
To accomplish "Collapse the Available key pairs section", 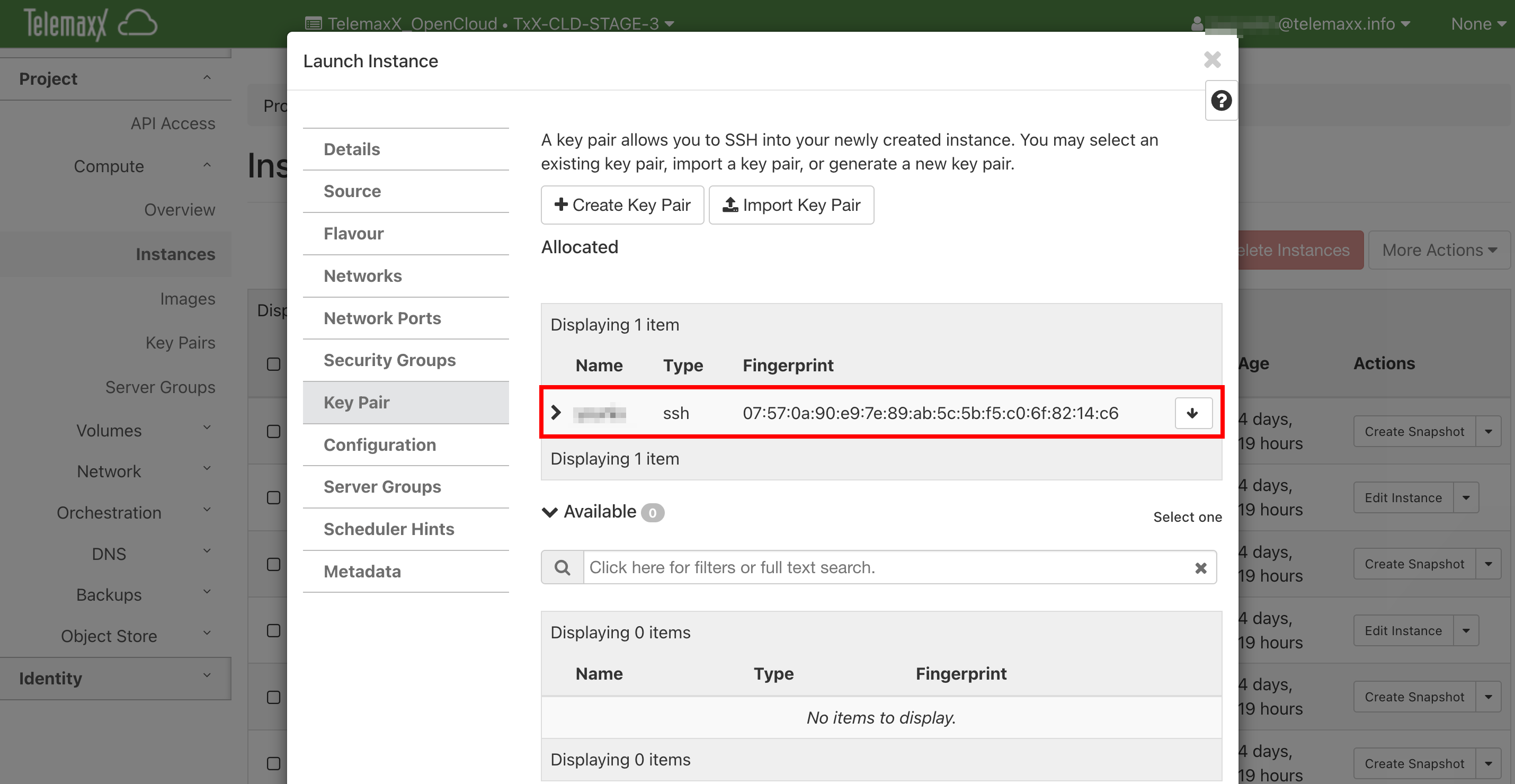I will pyautogui.click(x=549, y=512).
